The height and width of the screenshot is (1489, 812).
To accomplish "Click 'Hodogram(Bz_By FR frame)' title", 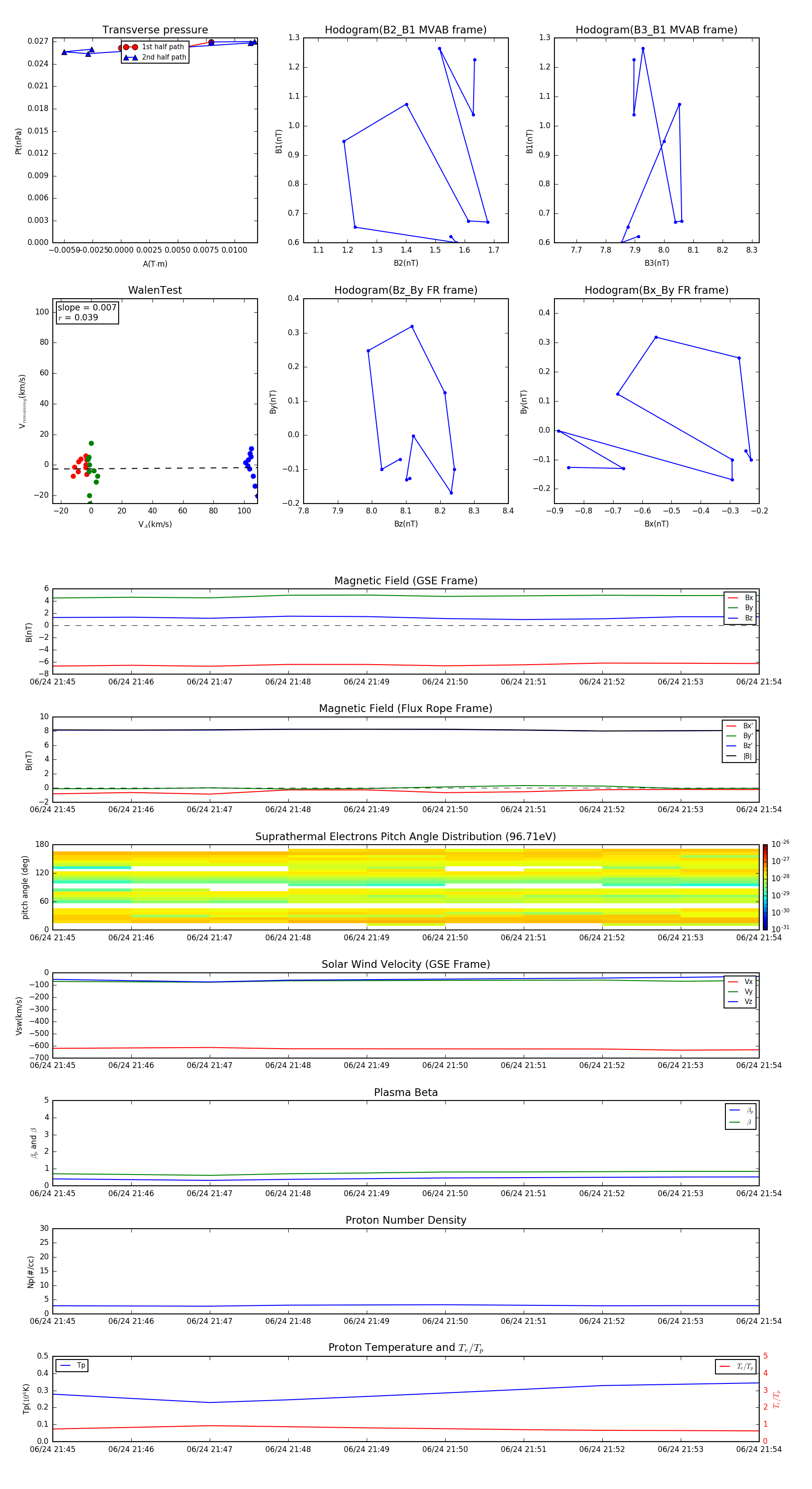I will (406, 290).
